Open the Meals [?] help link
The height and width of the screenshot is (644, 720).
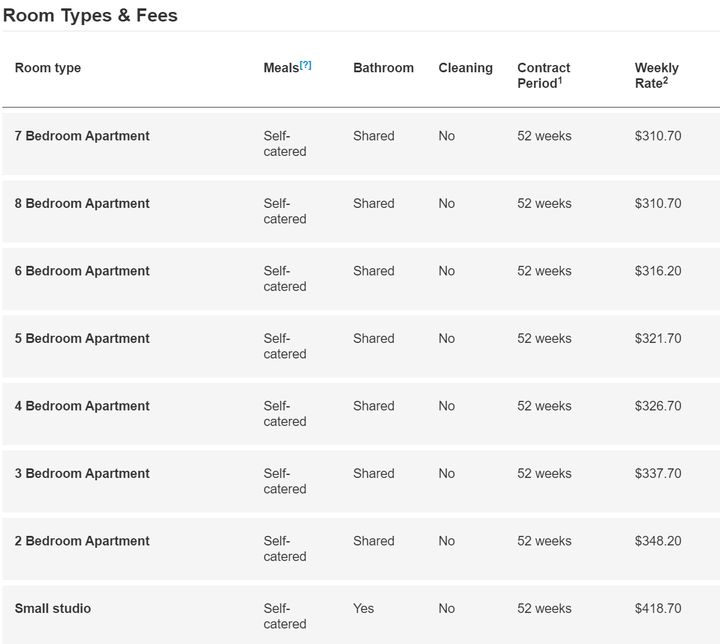click(x=305, y=65)
